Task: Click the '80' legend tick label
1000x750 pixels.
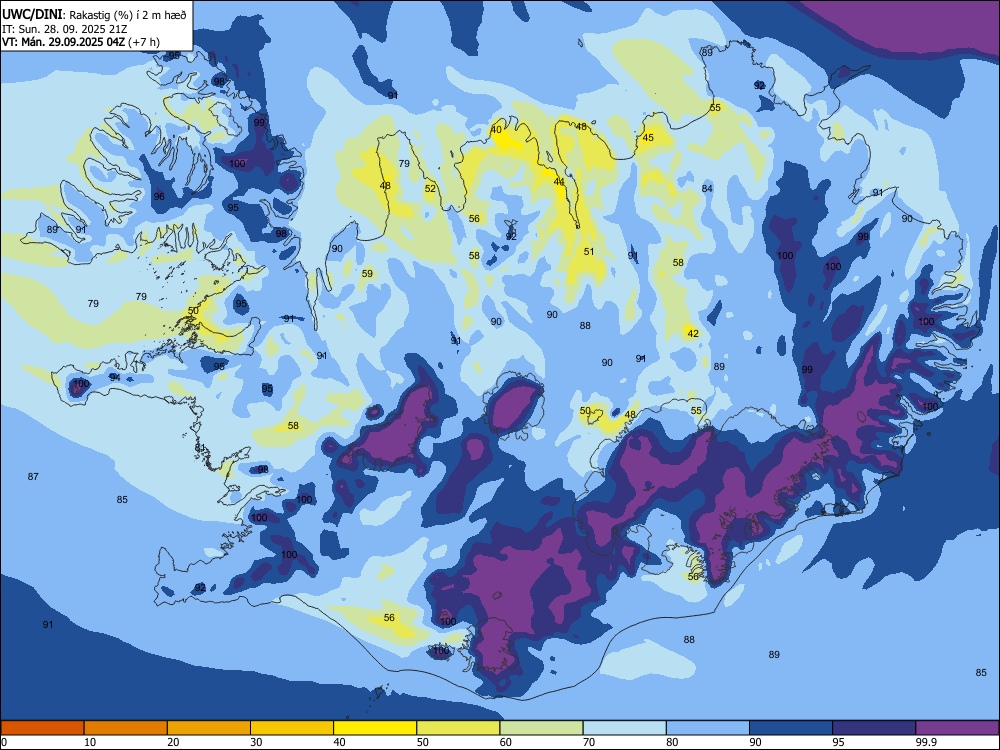Action: pos(672,742)
